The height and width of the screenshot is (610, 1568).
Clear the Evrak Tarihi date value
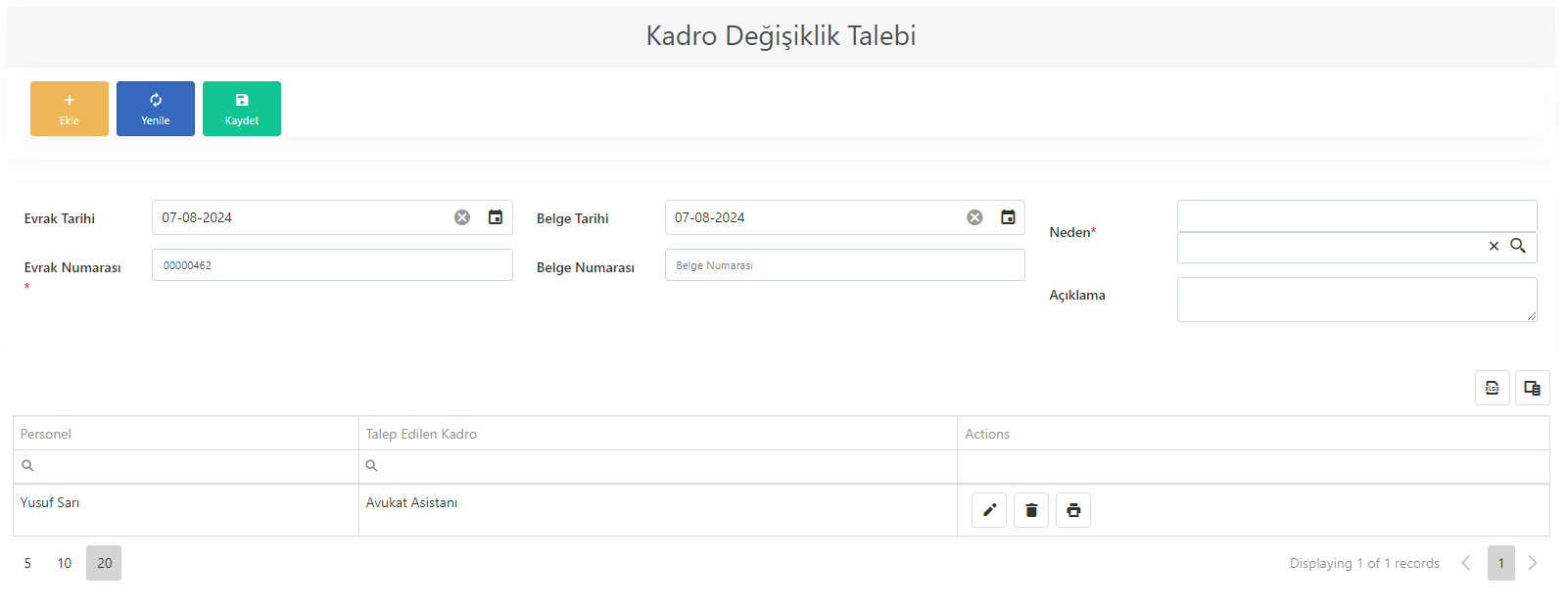click(x=462, y=217)
